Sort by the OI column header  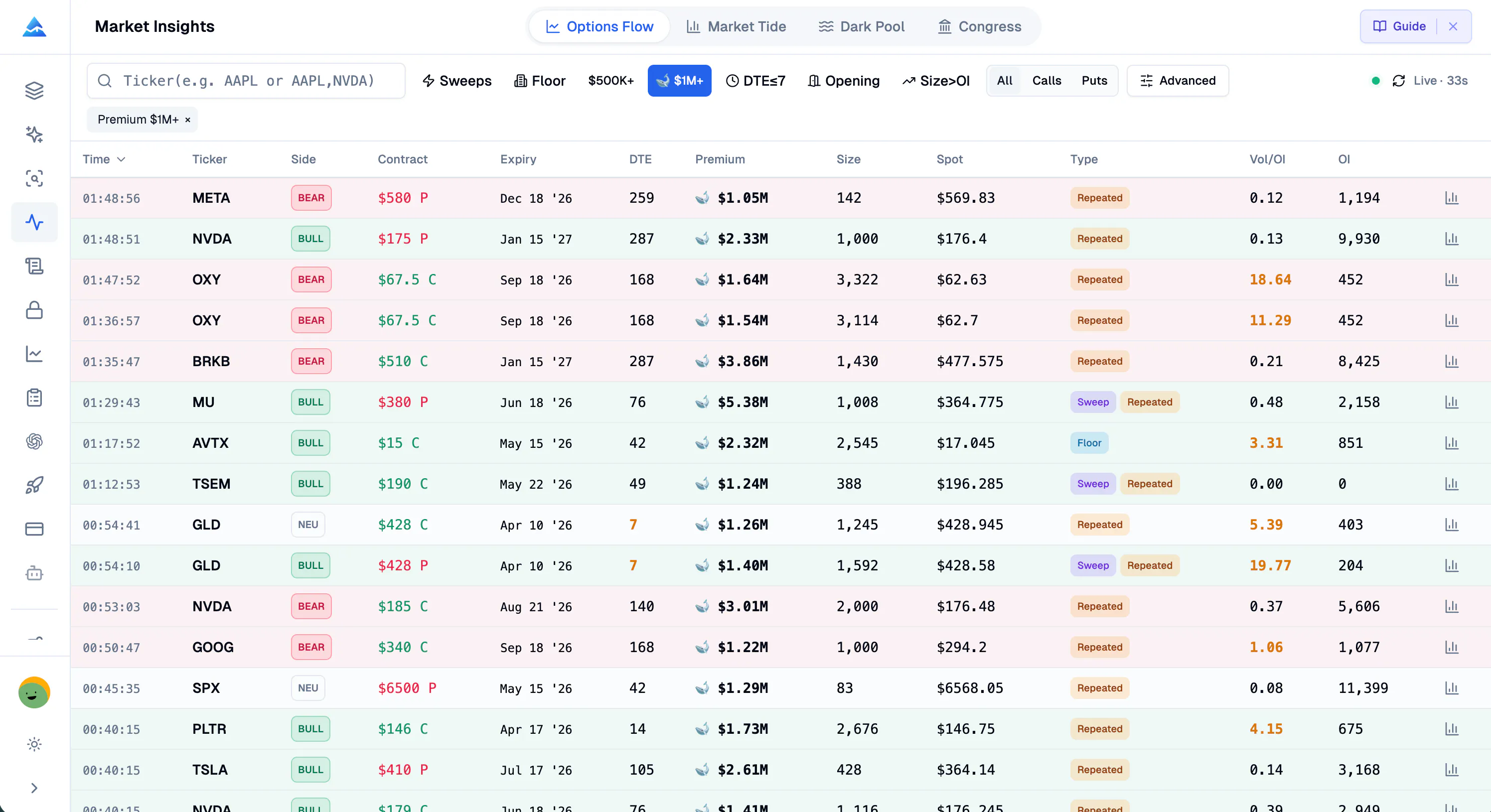coord(1343,159)
